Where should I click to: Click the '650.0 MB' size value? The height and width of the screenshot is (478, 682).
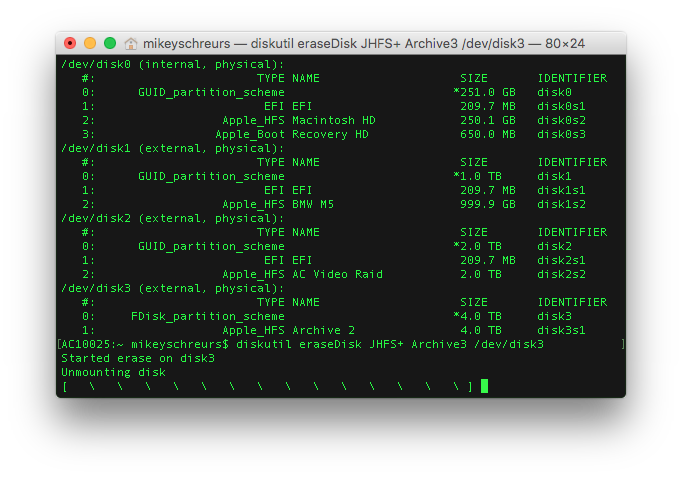click(x=488, y=134)
